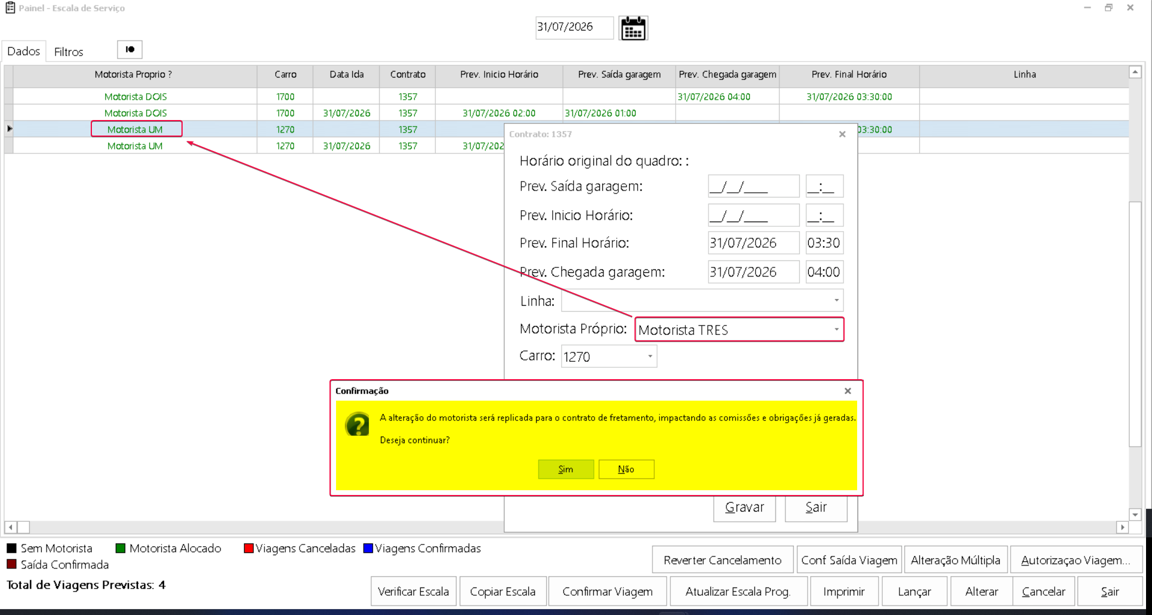Viewport: 1152px width, 615px height.
Task: Click the Data Ida column header
Action: pyautogui.click(x=347, y=74)
